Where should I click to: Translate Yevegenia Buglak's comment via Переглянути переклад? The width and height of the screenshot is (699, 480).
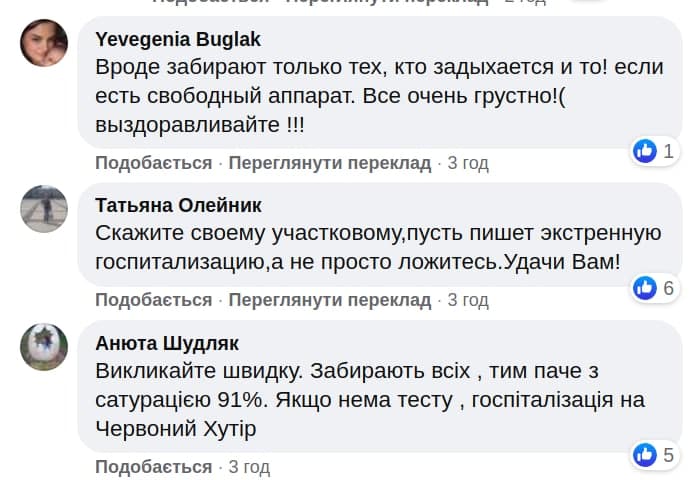[330, 163]
